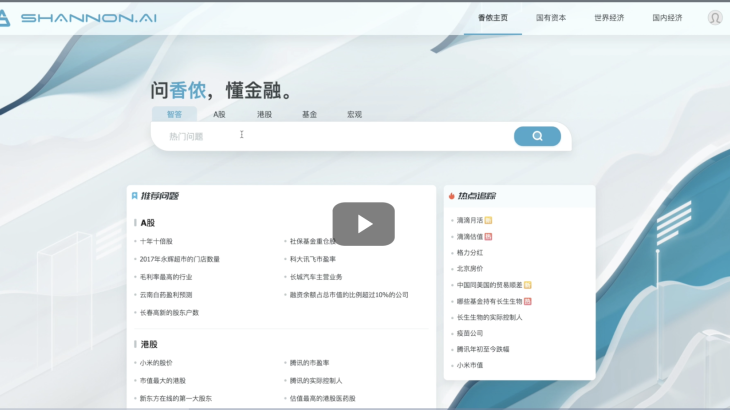Select 估值最高的港股医药股 question
This screenshot has height=410, width=730.
pos(322,398)
